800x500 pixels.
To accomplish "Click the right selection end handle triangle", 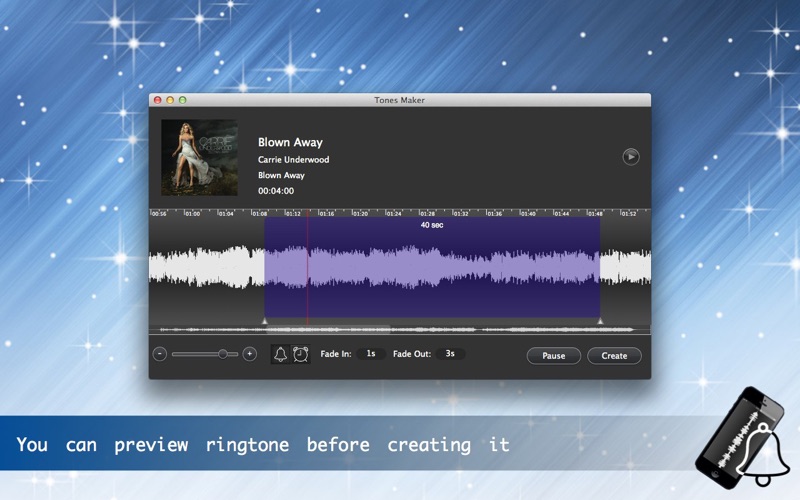I will tap(600, 321).
